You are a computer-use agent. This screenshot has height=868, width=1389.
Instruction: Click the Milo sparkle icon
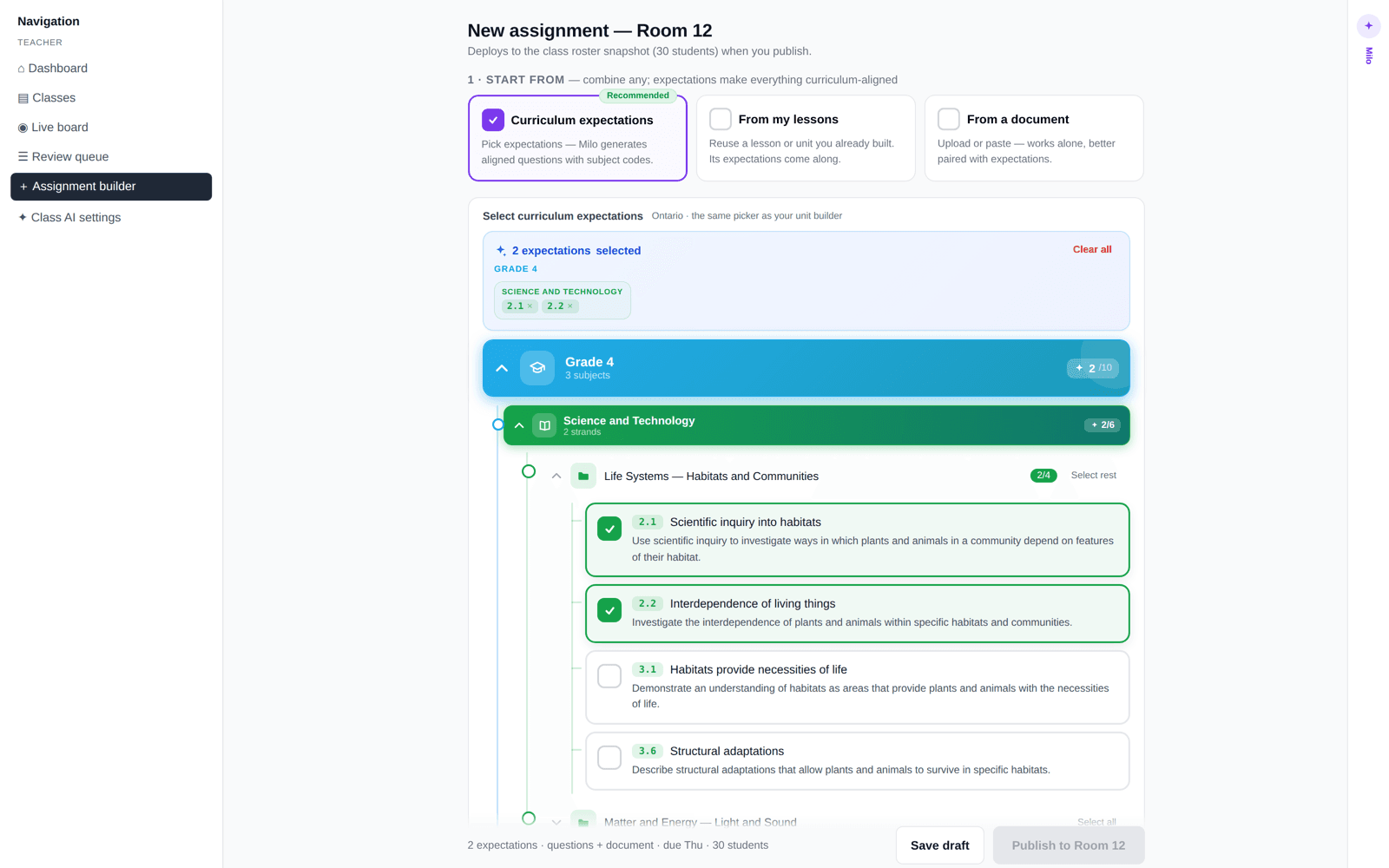[x=1368, y=26]
